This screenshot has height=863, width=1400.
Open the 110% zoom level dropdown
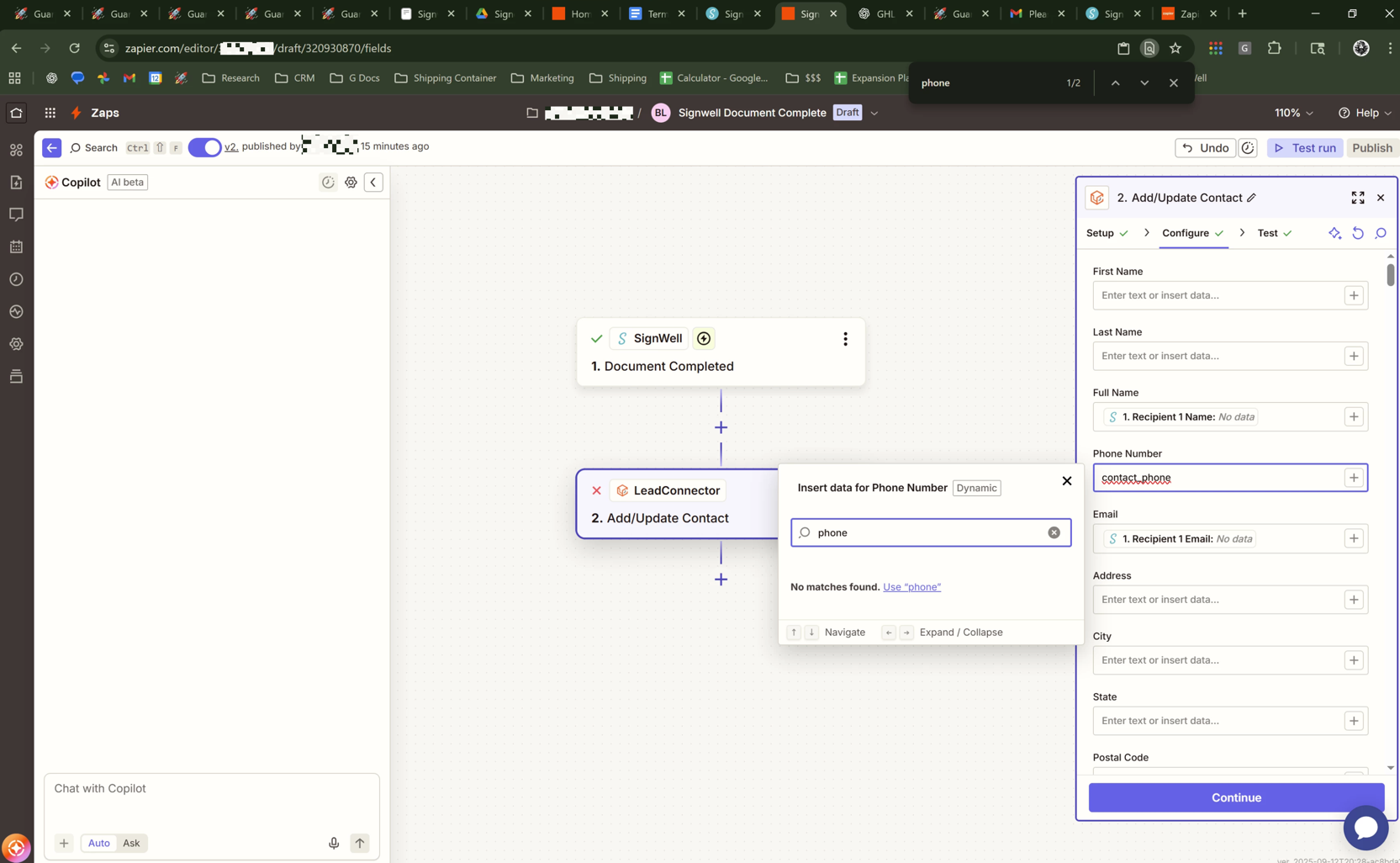tap(1293, 113)
